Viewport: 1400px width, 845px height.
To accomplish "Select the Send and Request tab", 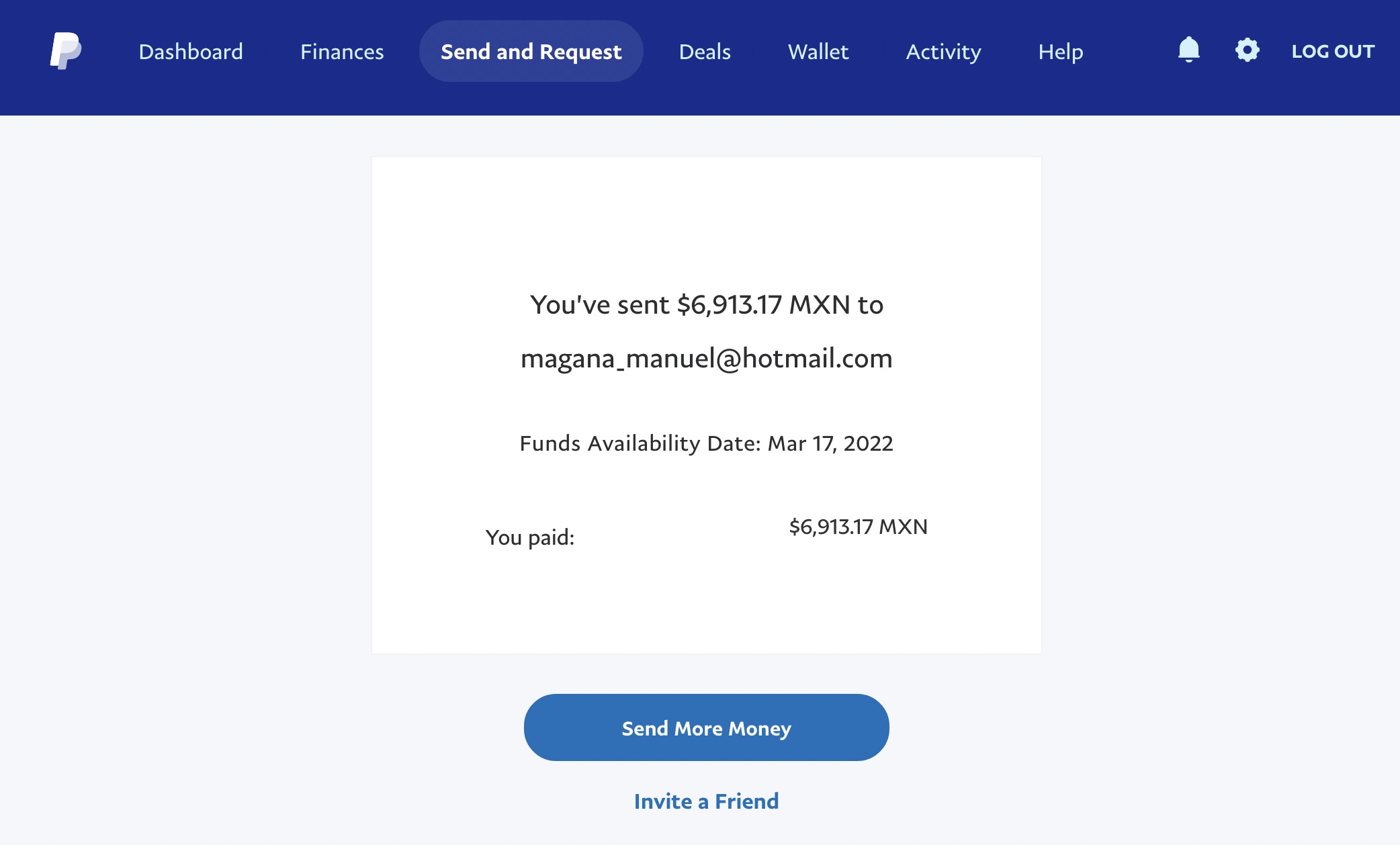I will point(531,51).
